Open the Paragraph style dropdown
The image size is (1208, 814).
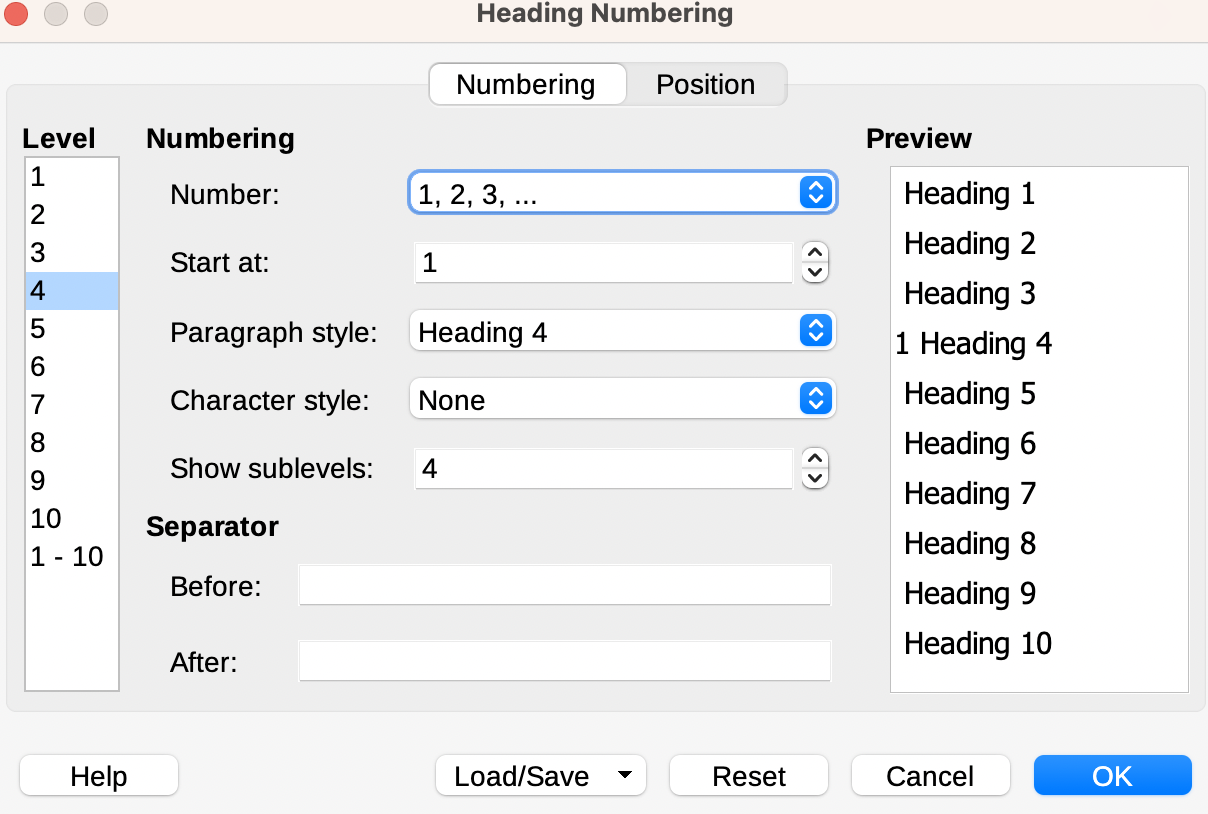622,332
